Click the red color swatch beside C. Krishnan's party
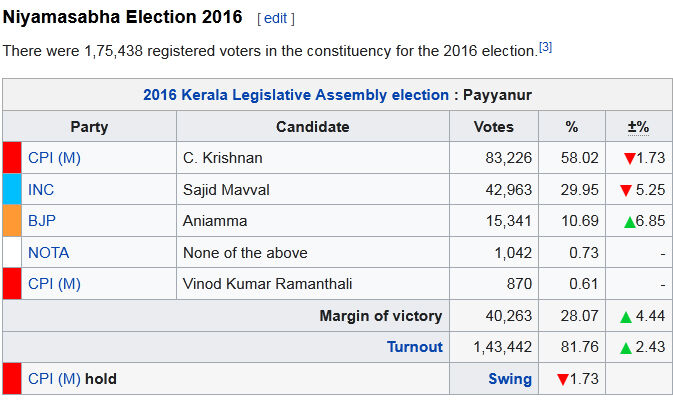 pos(12,158)
